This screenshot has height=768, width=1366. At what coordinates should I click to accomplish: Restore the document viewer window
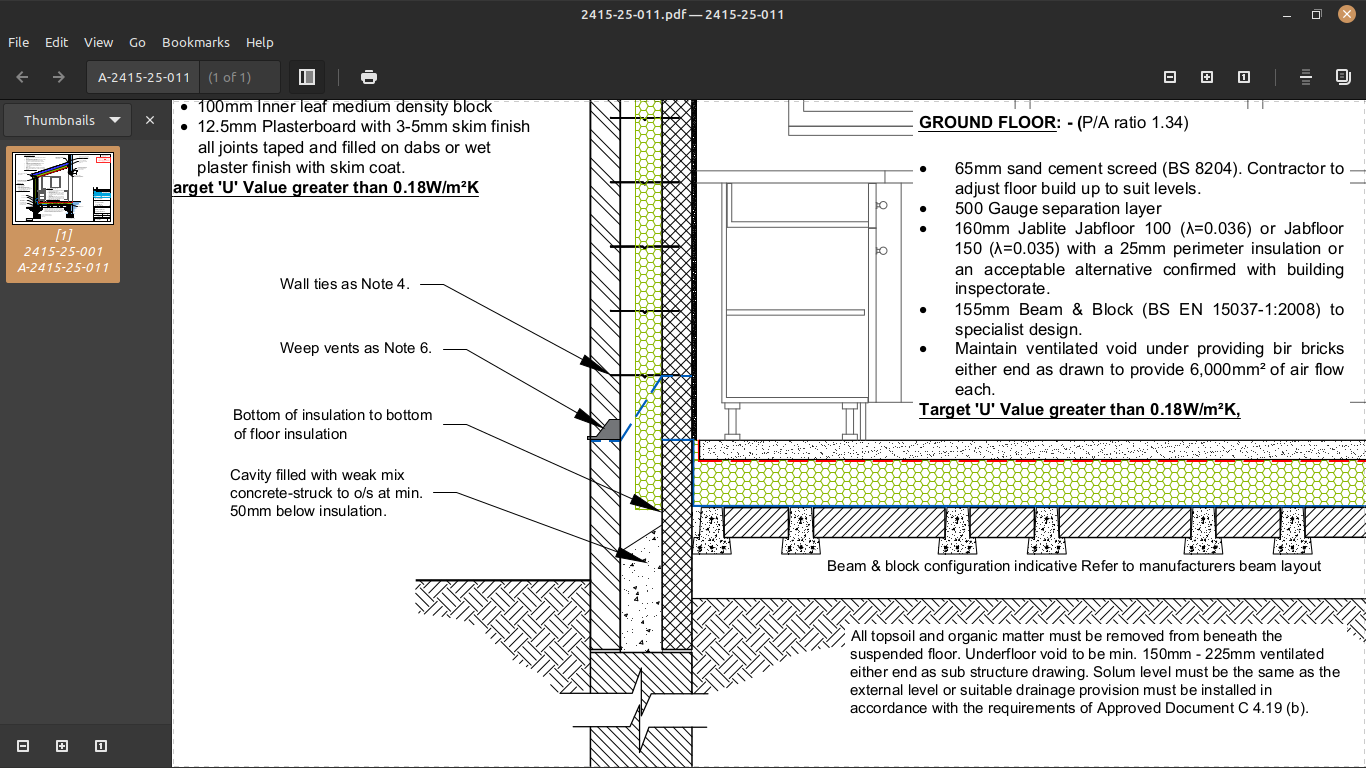pyautogui.click(x=1317, y=14)
